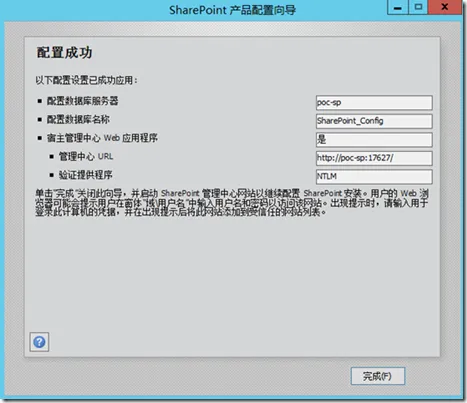
Task: Click the 管理中心 URL label
Action: [x=86, y=156]
